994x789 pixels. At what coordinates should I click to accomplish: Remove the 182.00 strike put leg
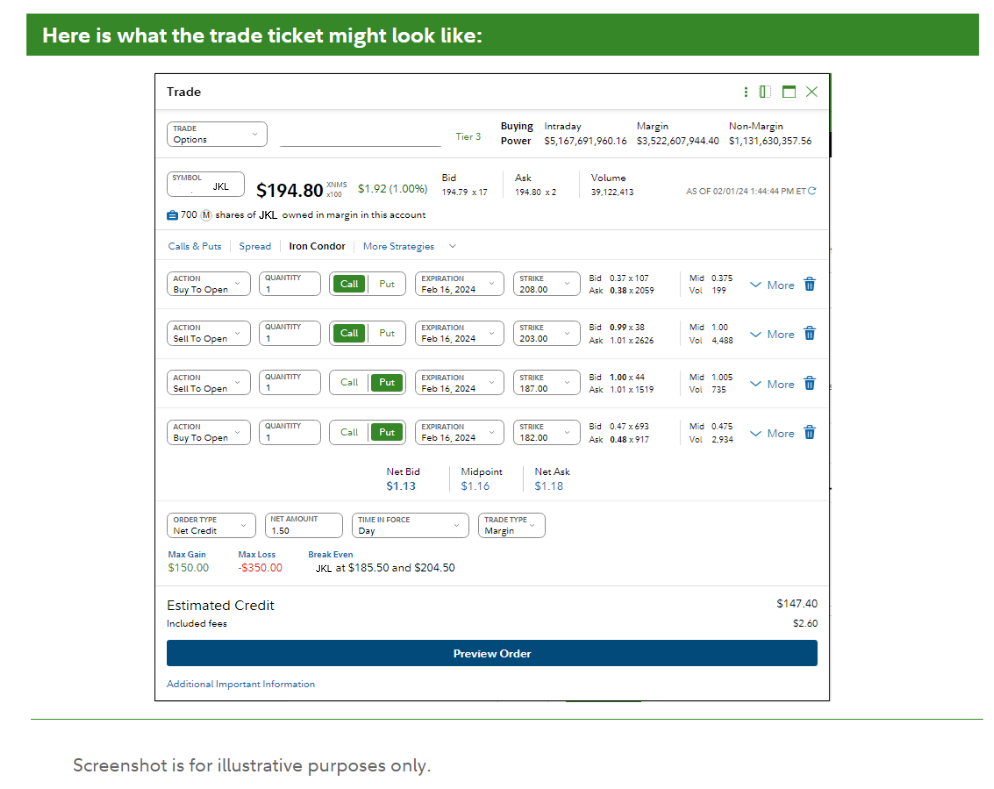[810, 433]
